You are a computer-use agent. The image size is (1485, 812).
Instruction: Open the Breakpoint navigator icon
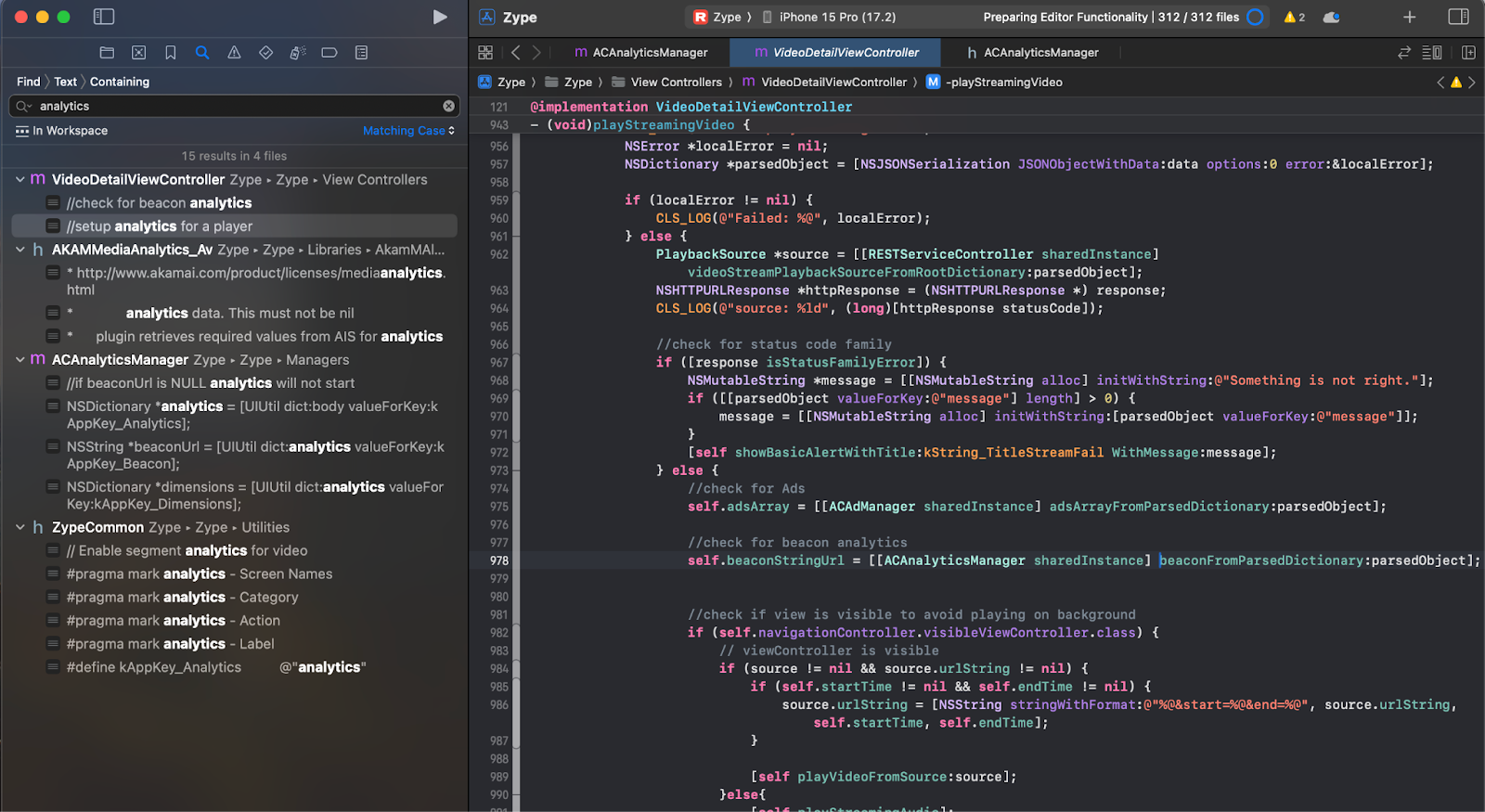(329, 53)
